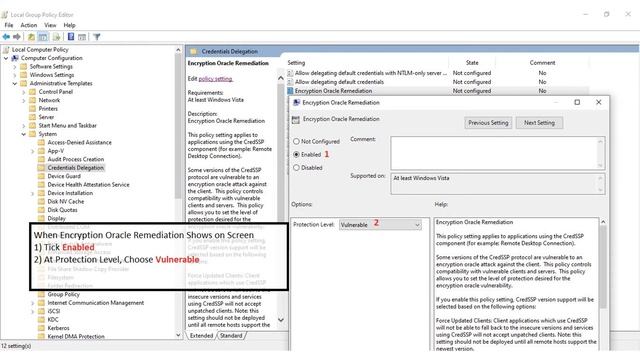Click the policy icon beside Encryption Oracle Remediation row
This screenshot has height=360, width=640.
(290, 91)
